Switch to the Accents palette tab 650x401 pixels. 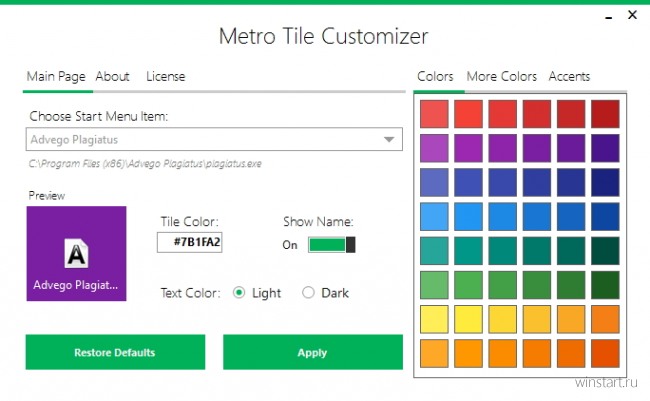569,76
